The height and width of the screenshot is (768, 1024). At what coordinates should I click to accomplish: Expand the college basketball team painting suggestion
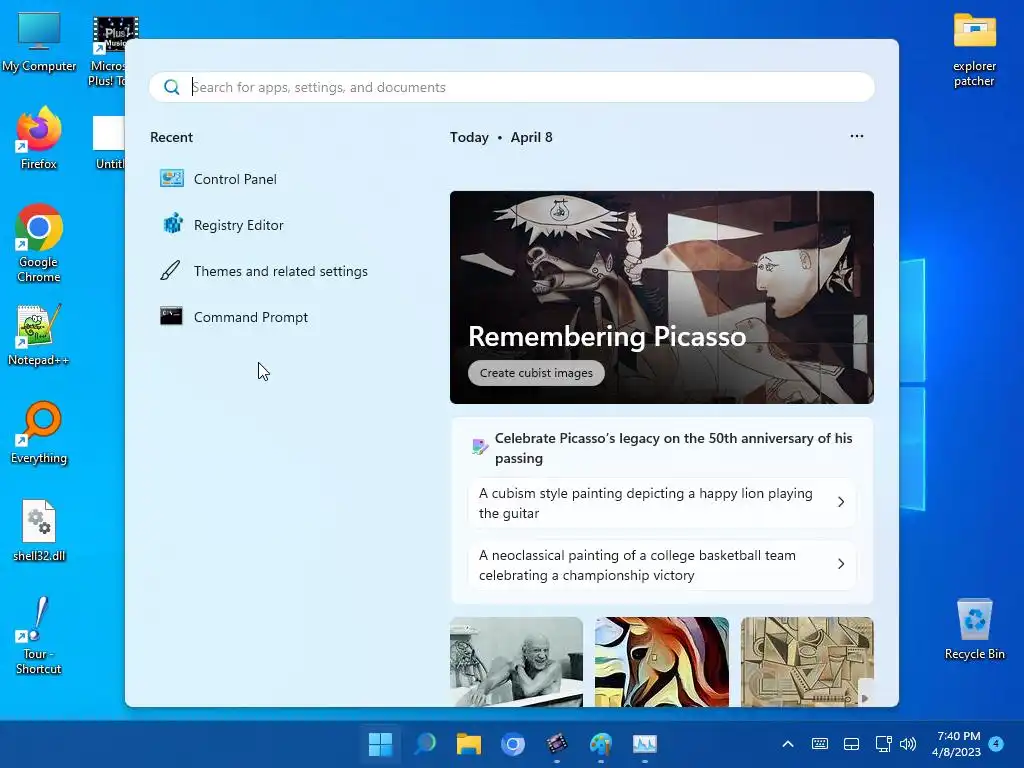coord(662,565)
